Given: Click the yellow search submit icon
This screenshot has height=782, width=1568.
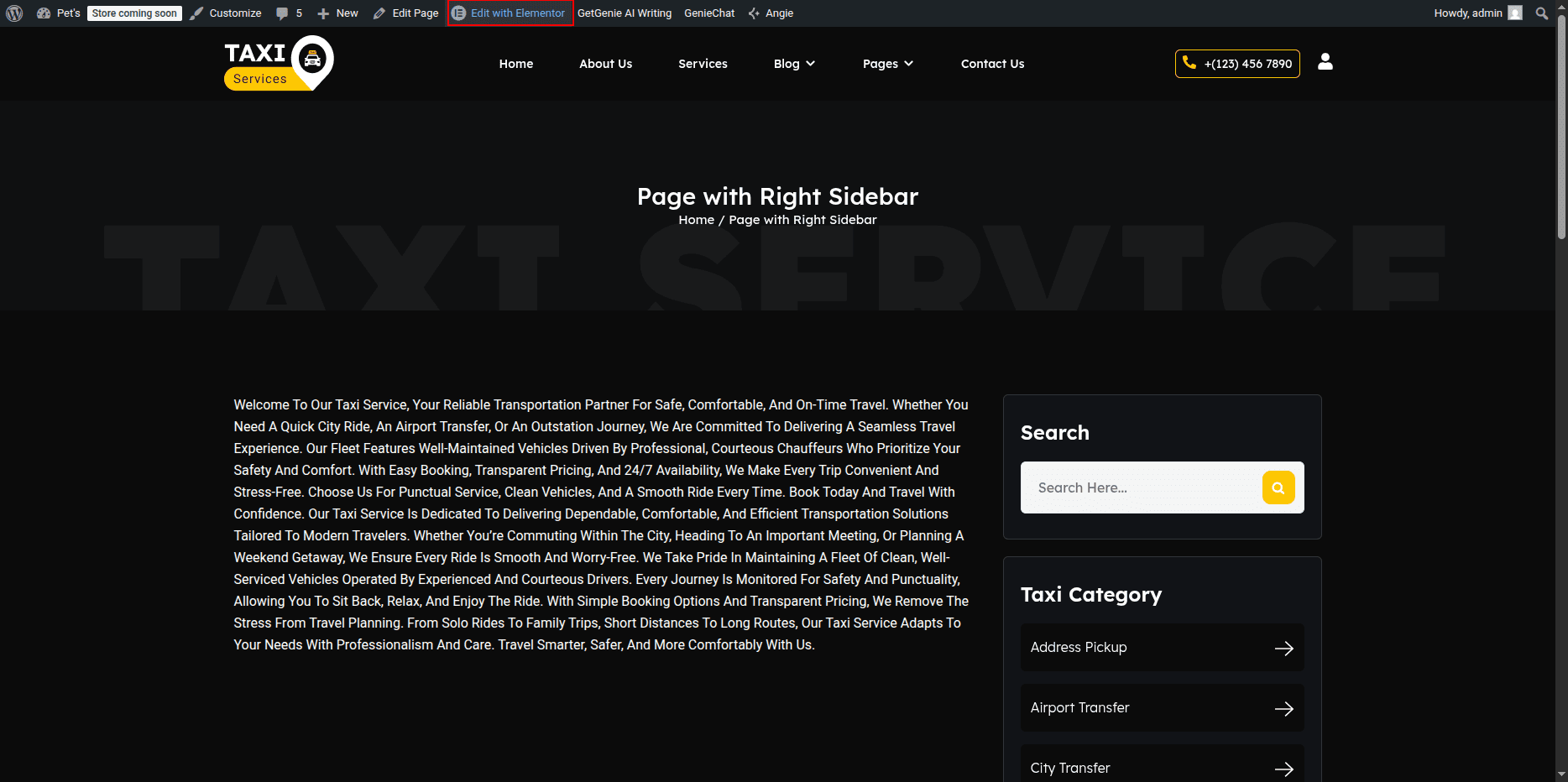Looking at the screenshot, I should (1278, 487).
